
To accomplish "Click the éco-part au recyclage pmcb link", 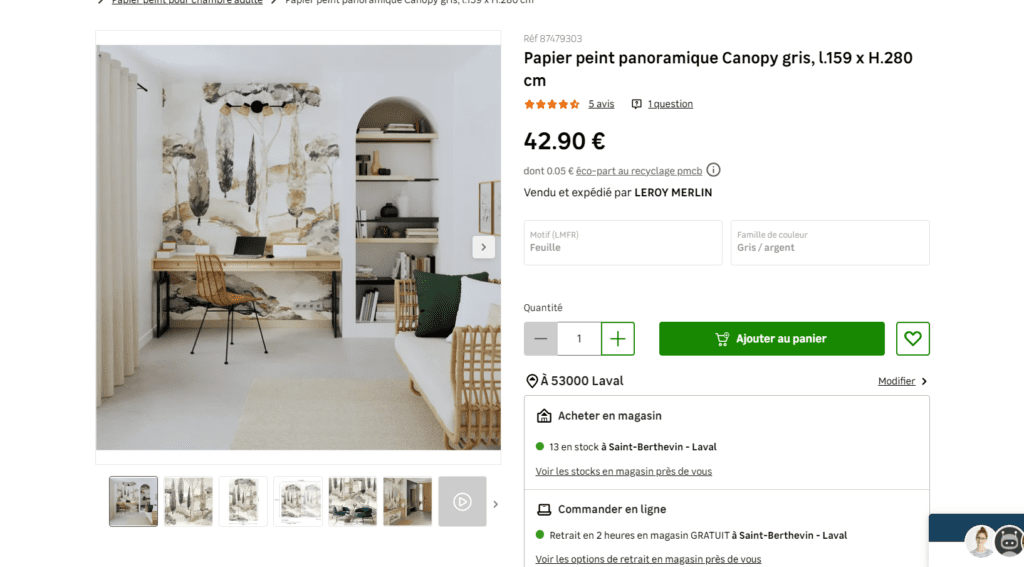I will (639, 171).
